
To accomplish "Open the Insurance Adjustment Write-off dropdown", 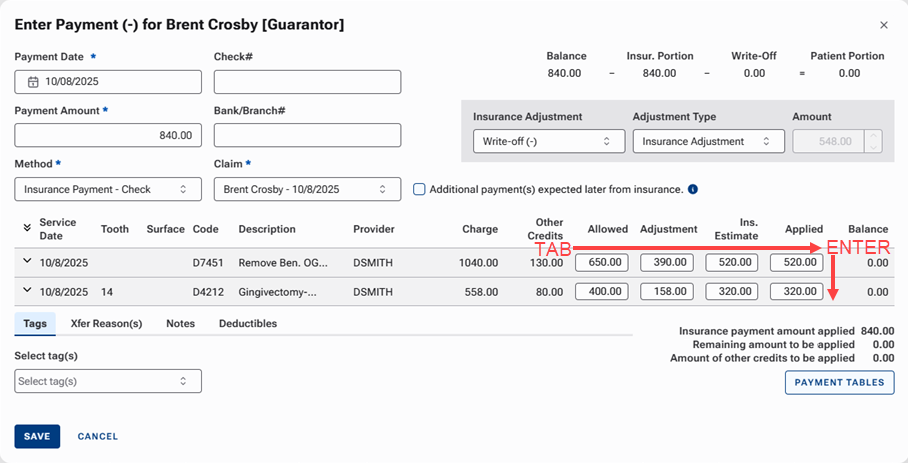I will coord(548,142).
